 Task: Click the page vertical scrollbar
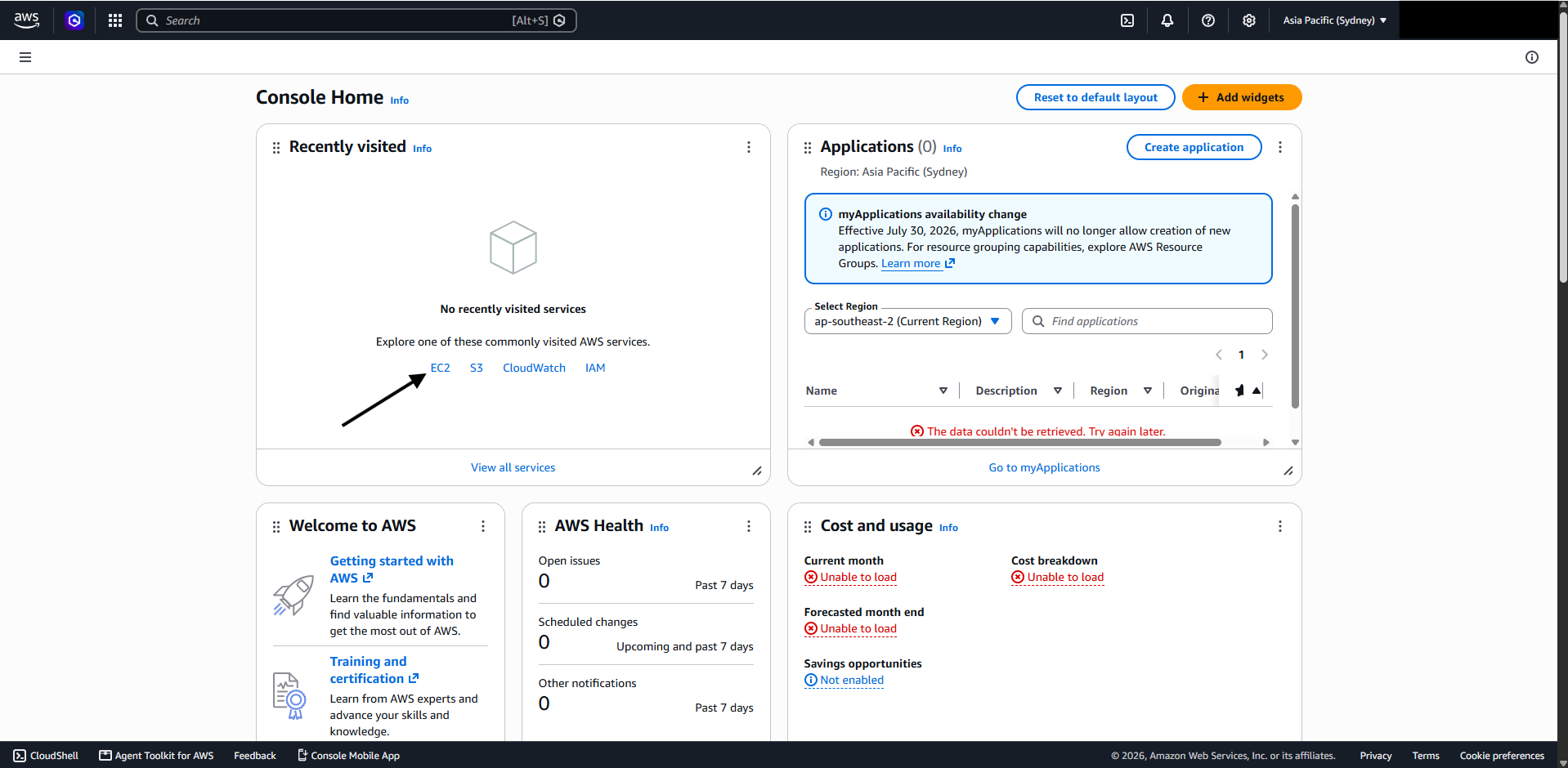tap(1563, 147)
